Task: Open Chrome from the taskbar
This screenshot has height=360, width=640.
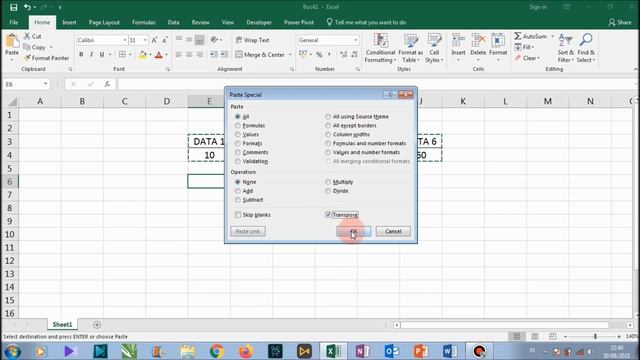Action: [217, 351]
